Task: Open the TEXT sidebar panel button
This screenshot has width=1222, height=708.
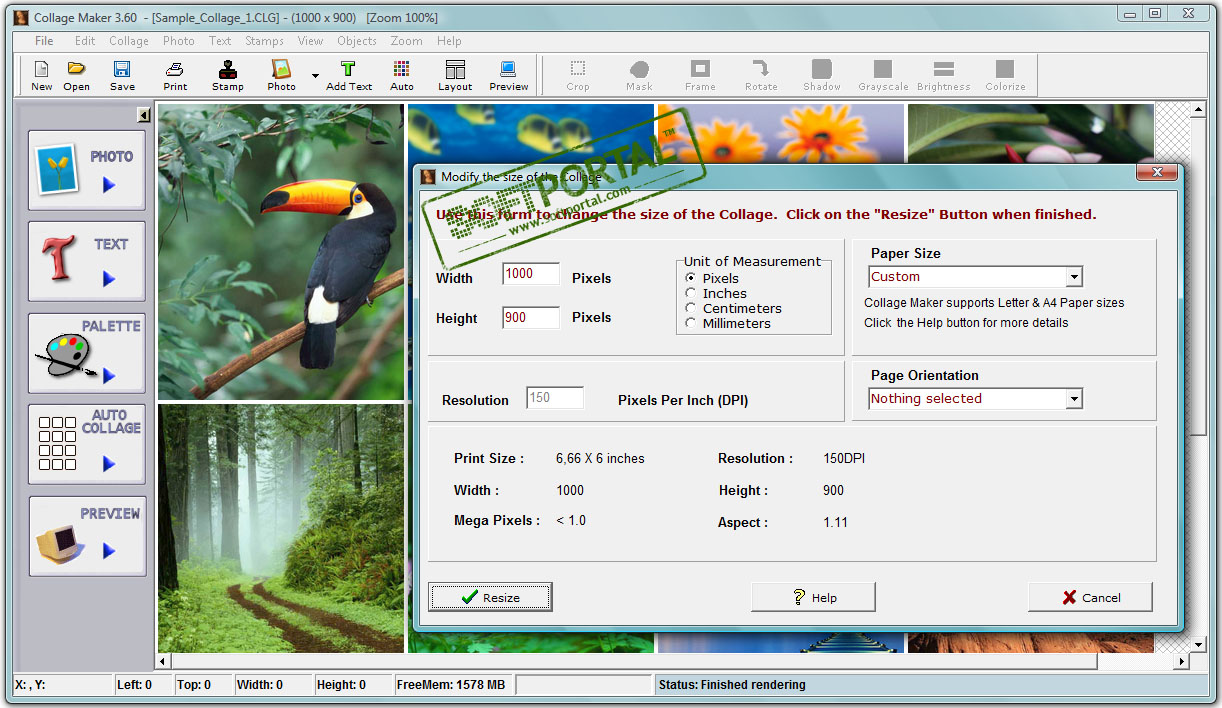Action: pos(87,261)
